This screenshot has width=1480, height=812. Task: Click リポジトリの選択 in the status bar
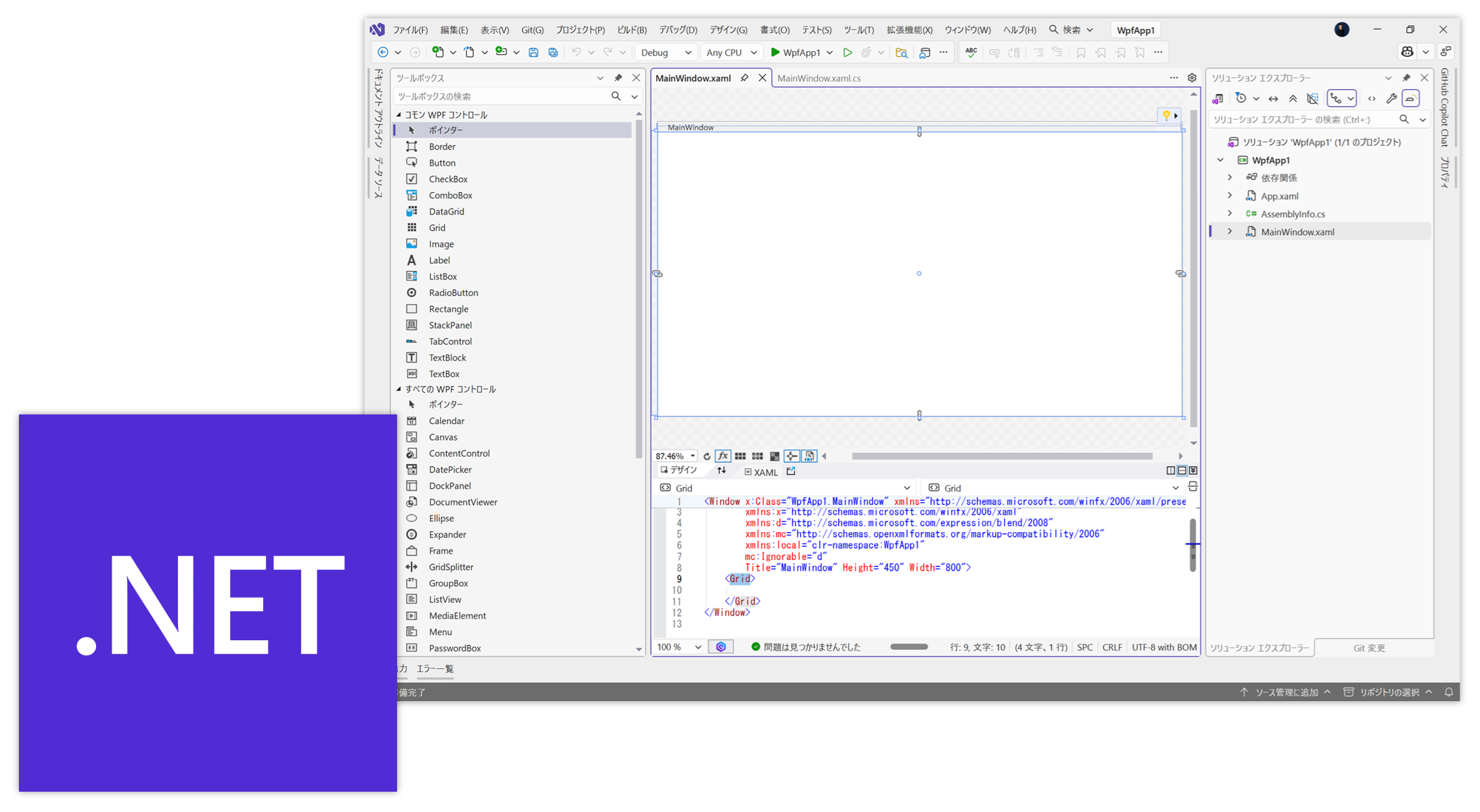click(1388, 692)
